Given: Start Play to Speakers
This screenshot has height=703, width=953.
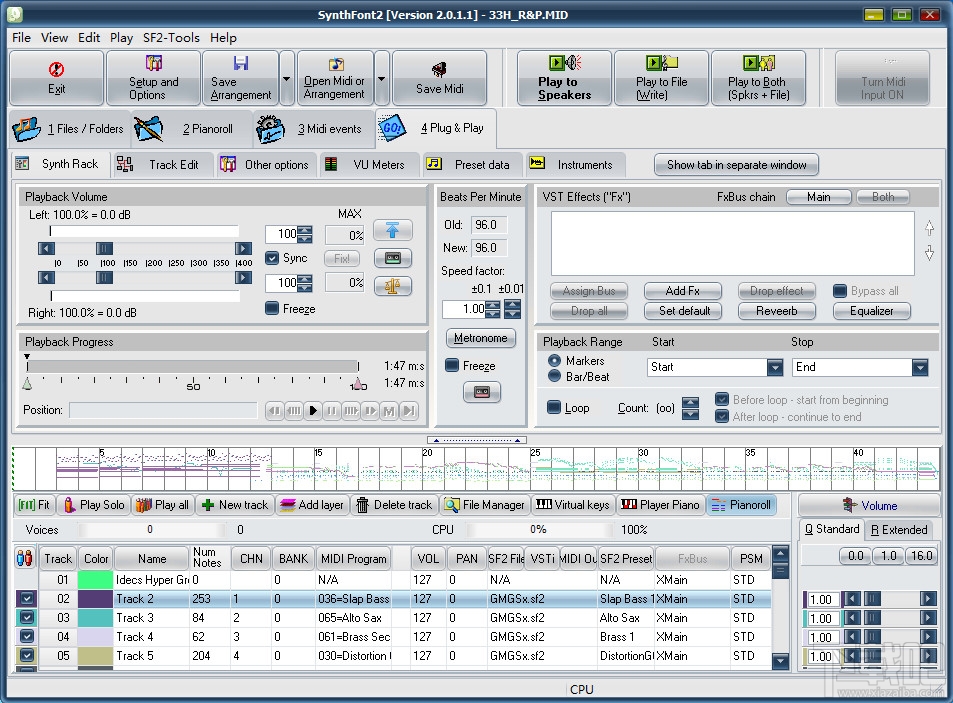Looking at the screenshot, I should pyautogui.click(x=564, y=78).
